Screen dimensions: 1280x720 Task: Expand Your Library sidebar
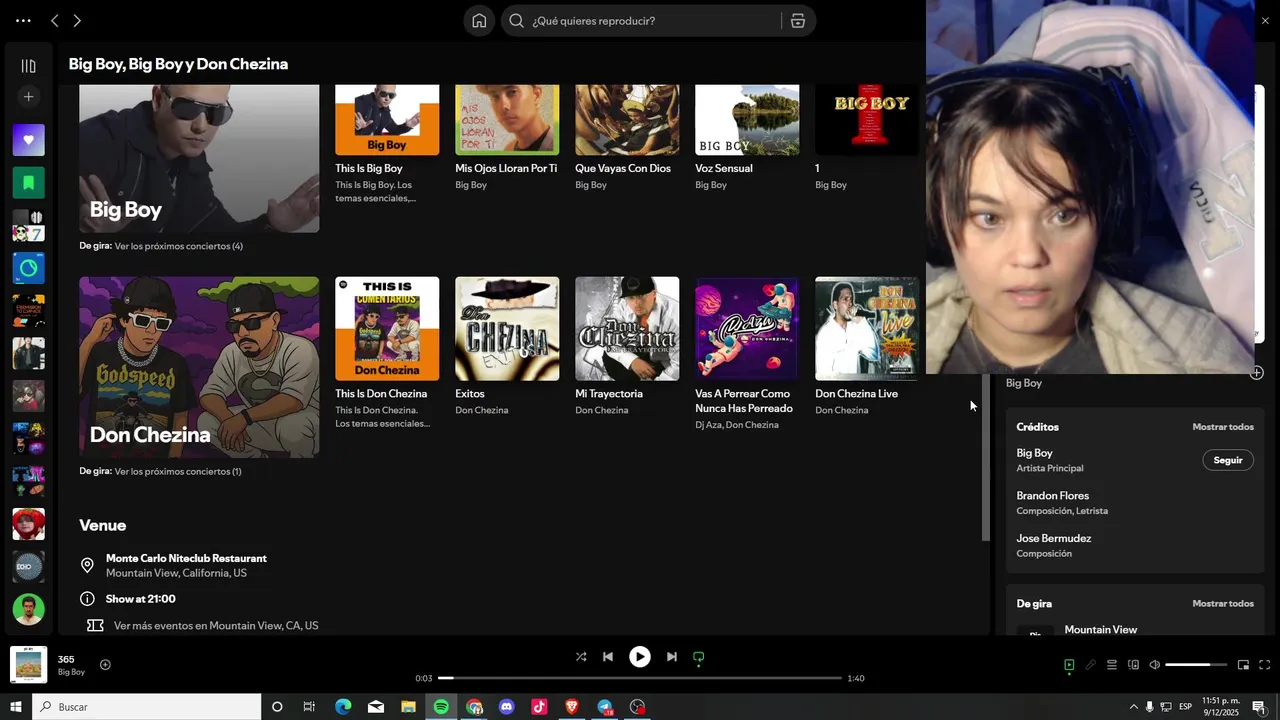pyautogui.click(x=28, y=66)
